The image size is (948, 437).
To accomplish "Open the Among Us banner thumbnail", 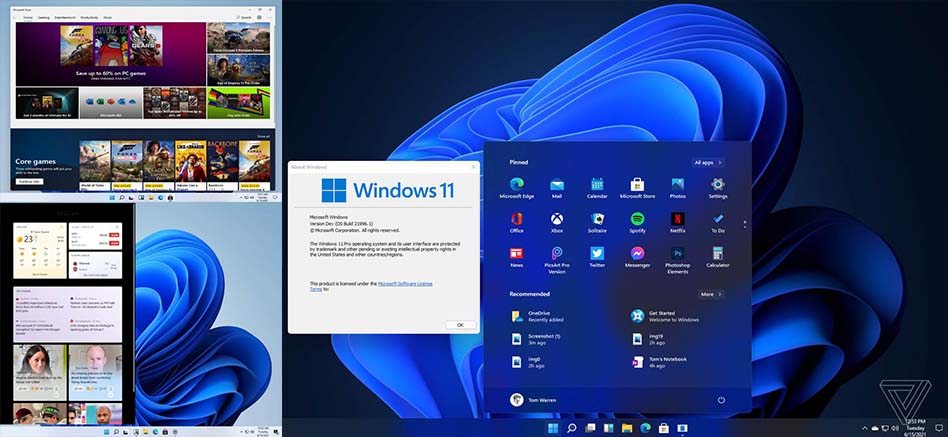I will click(111, 46).
